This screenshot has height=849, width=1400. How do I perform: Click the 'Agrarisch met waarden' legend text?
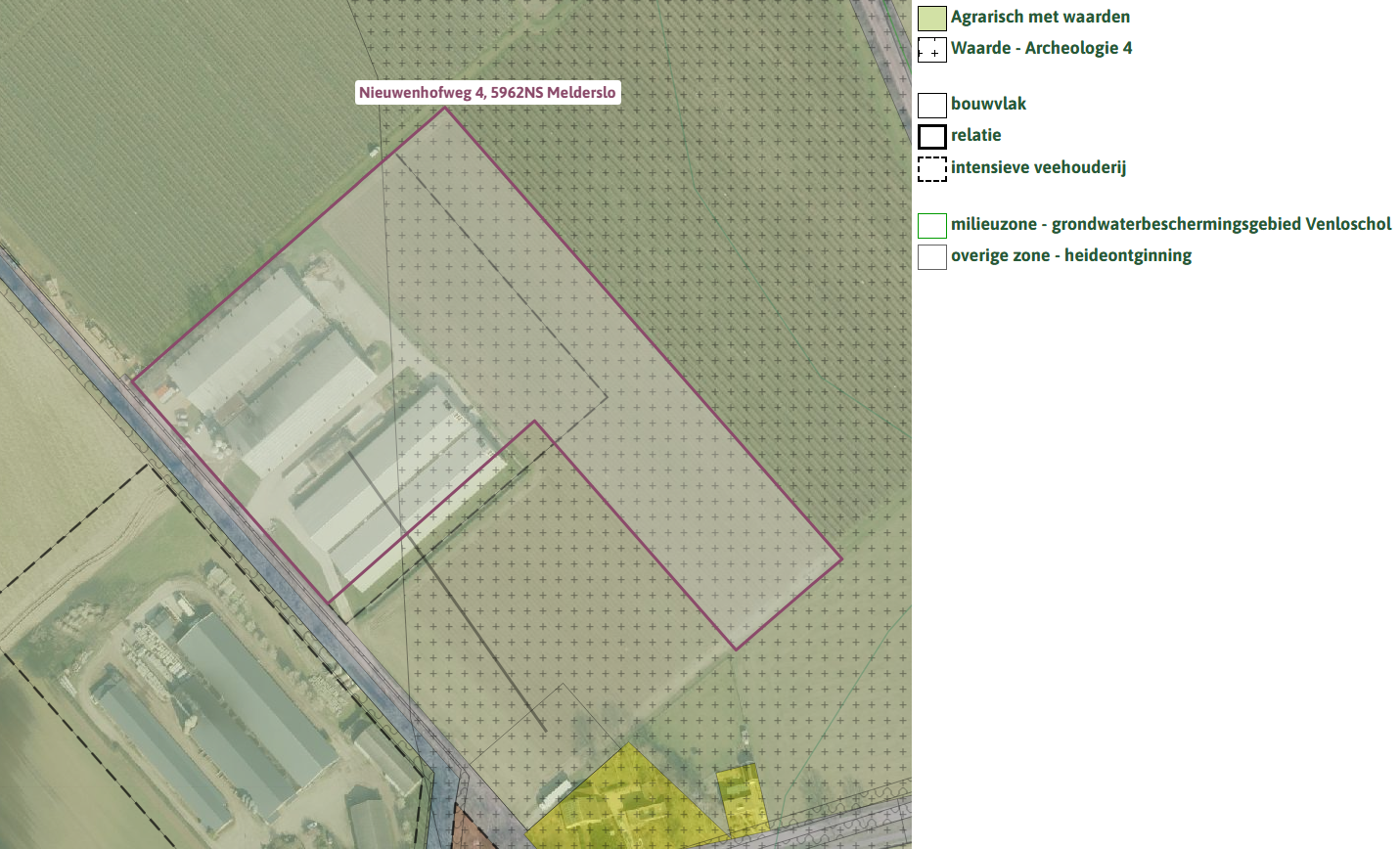[x=1040, y=17]
